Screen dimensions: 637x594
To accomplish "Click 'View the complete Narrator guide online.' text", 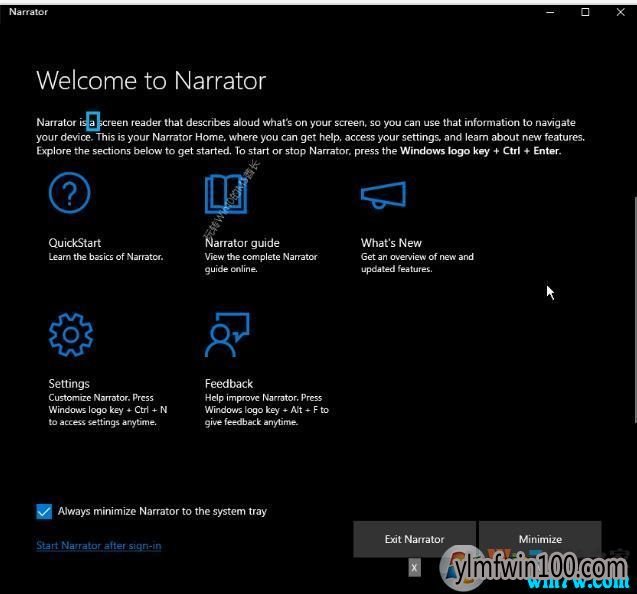I will tap(261, 263).
